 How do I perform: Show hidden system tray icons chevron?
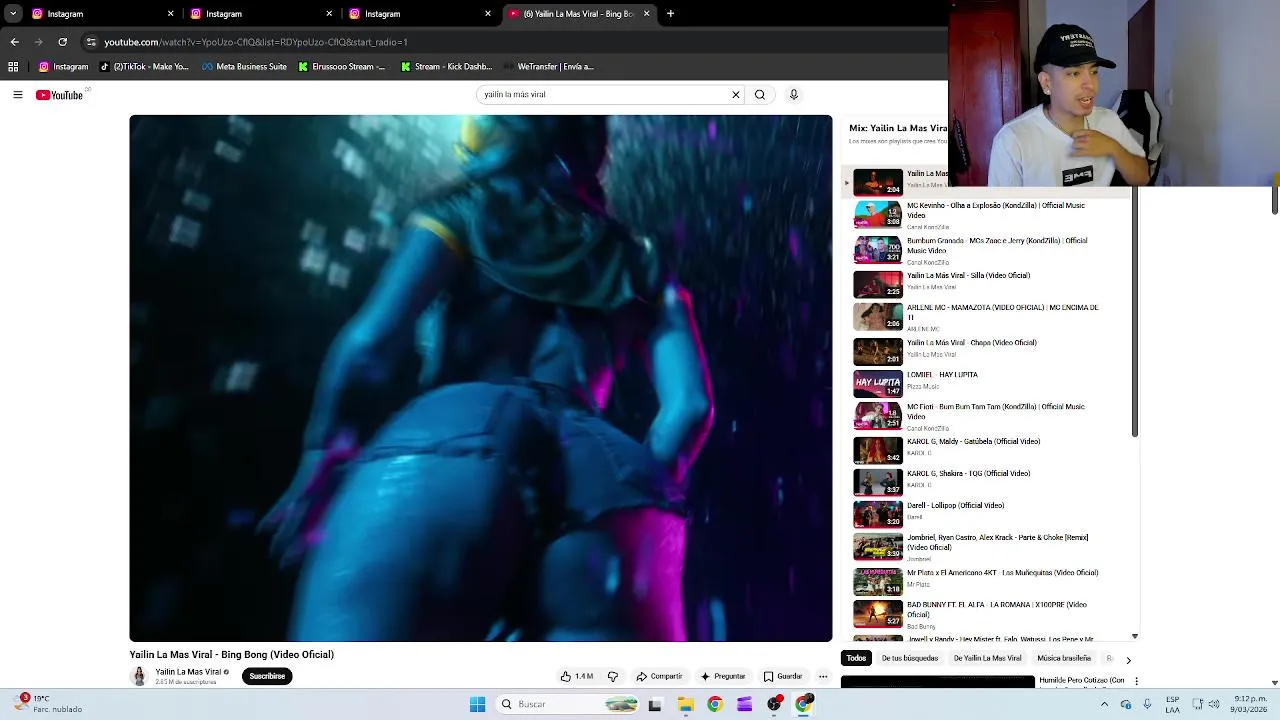coord(1105,705)
